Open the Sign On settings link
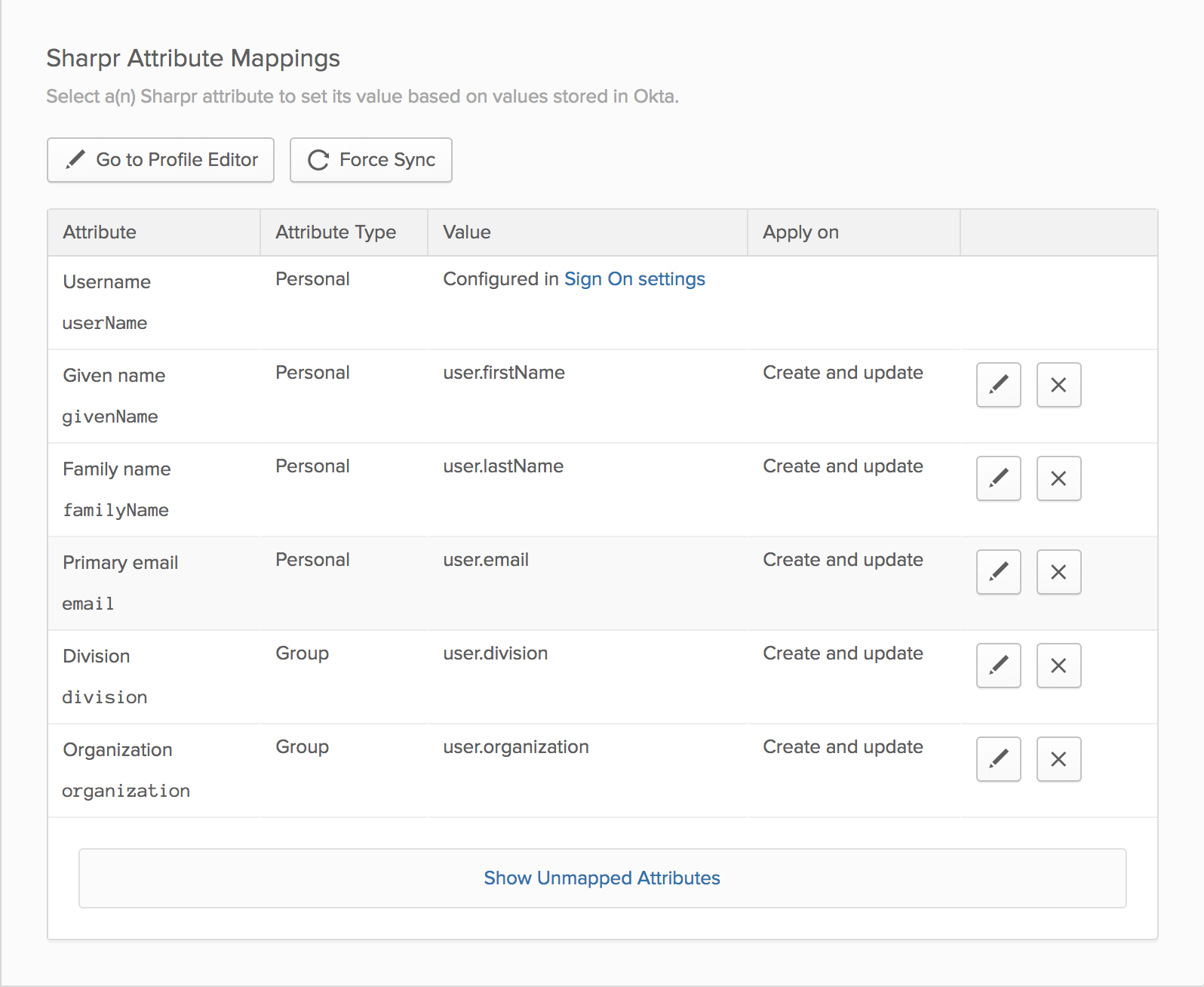Image resolution: width=1204 pixels, height=987 pixels. coord(634,279)
